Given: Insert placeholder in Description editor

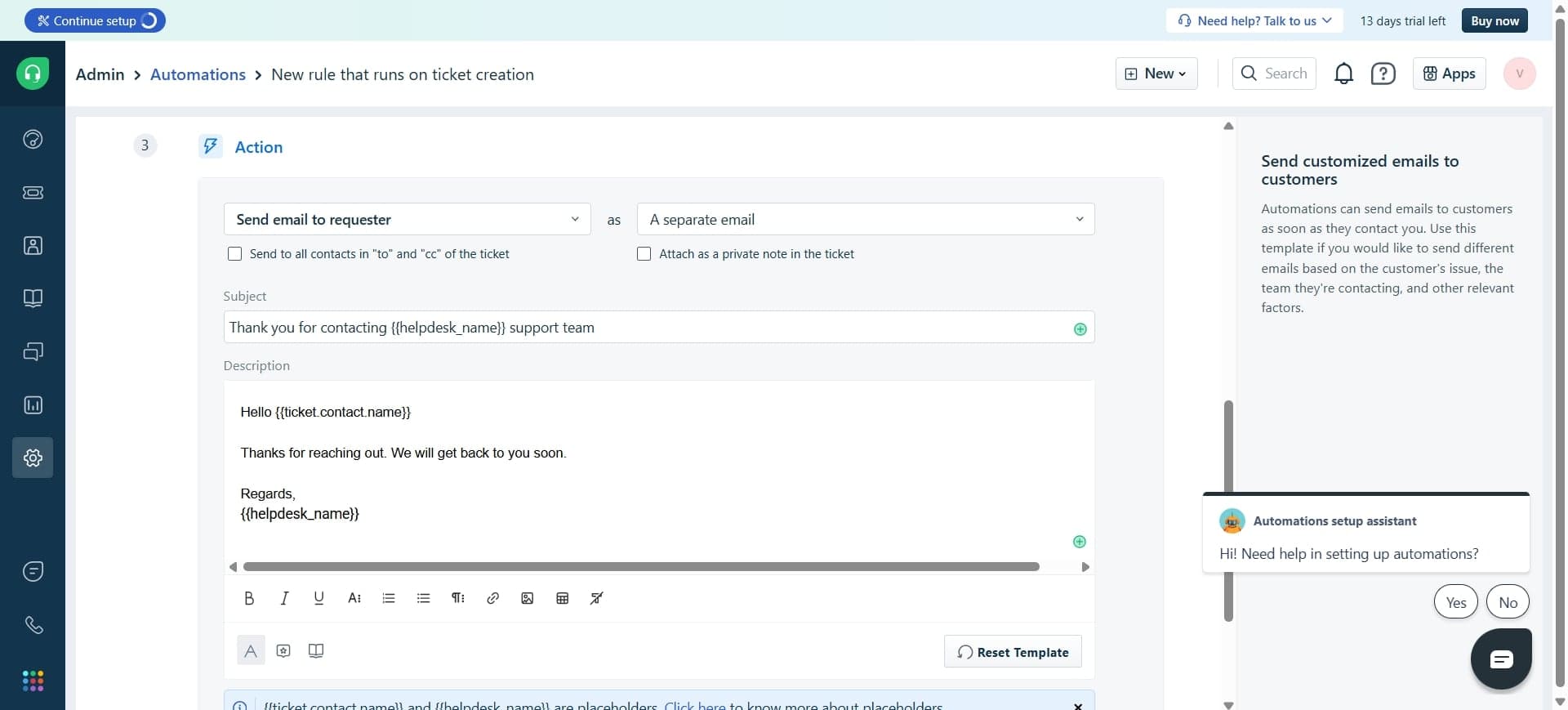Looking at the screenshot, I should coord(1079,542).
